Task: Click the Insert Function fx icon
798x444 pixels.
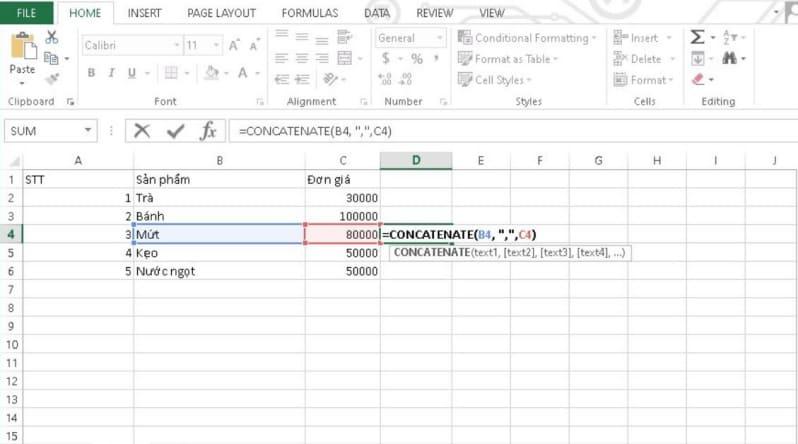Action: pyautogui.click(x=208, y=131)
